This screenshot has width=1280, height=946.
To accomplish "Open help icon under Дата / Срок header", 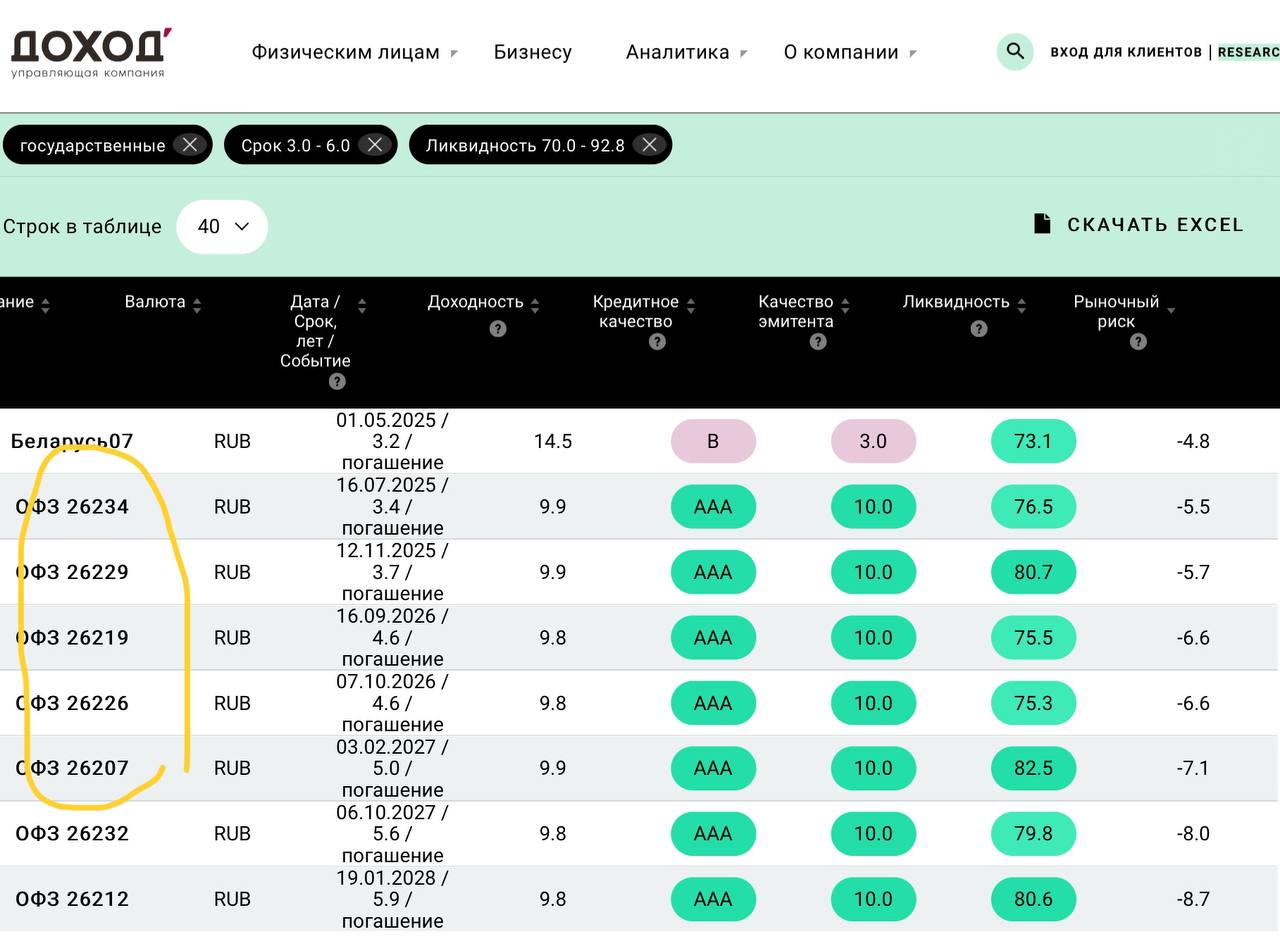I will [x=337, y=382].
